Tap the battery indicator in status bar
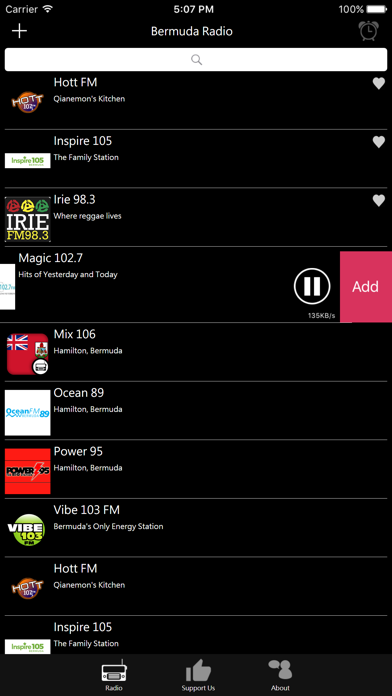Image resolution: width=392 pixels, height=696 pixels. pyautogui.click(x=377, y=9)
